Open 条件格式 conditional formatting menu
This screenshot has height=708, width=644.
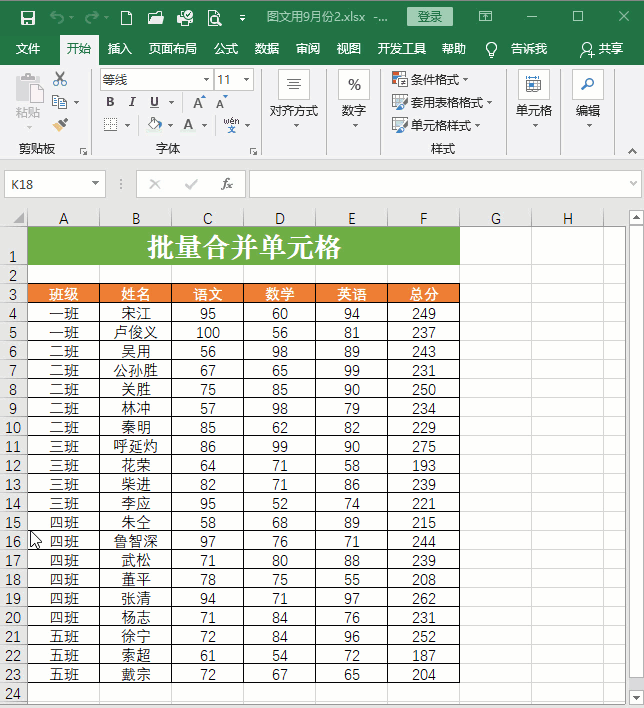pyautogui.click(x=430, y=79)
